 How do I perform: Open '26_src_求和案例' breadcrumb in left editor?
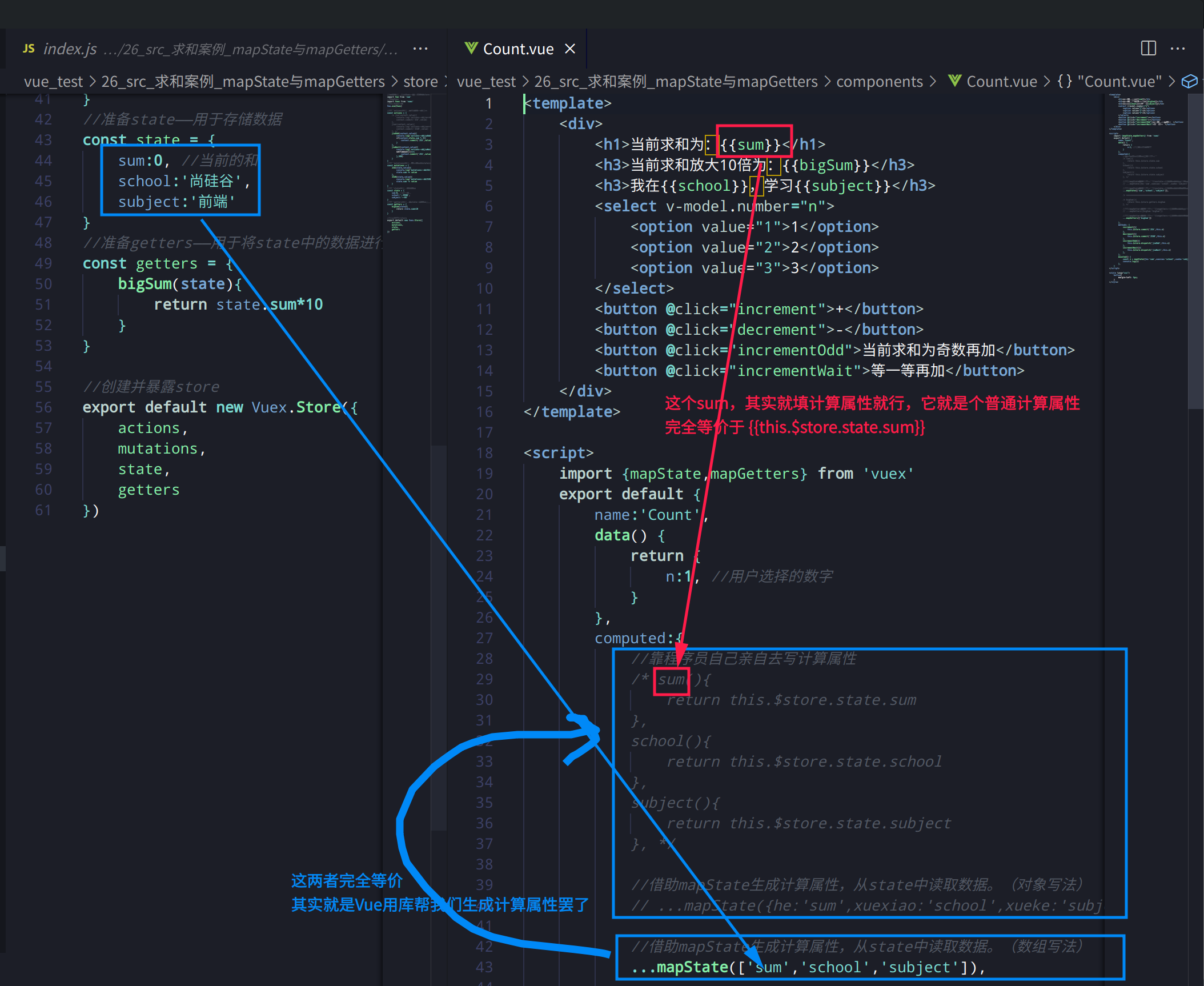[x=243, y=82]
